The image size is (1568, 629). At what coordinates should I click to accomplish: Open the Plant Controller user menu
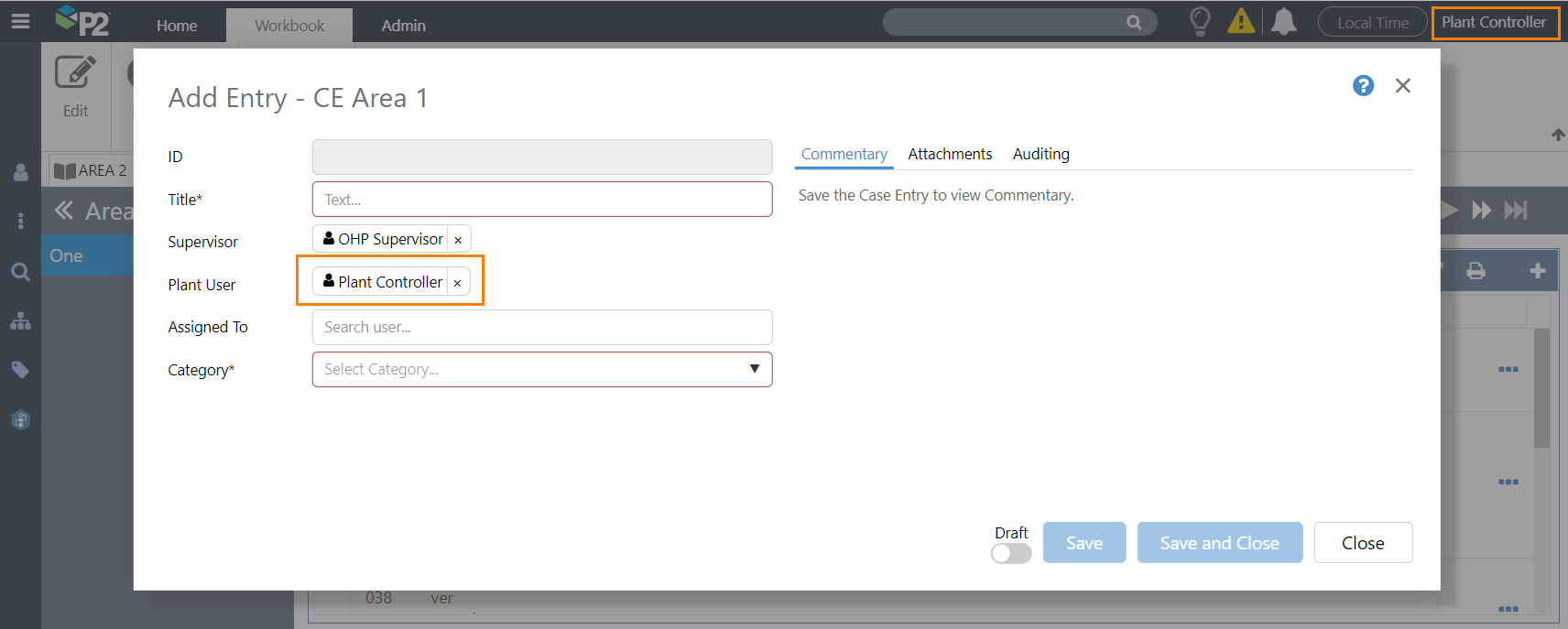coord(1494,22)
